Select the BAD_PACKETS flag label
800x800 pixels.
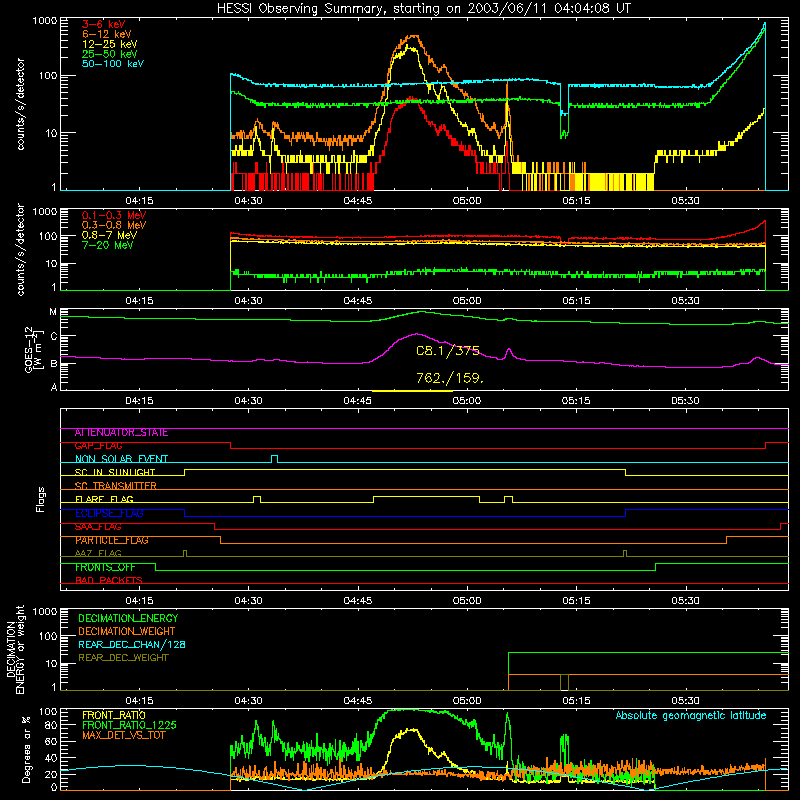109,580
